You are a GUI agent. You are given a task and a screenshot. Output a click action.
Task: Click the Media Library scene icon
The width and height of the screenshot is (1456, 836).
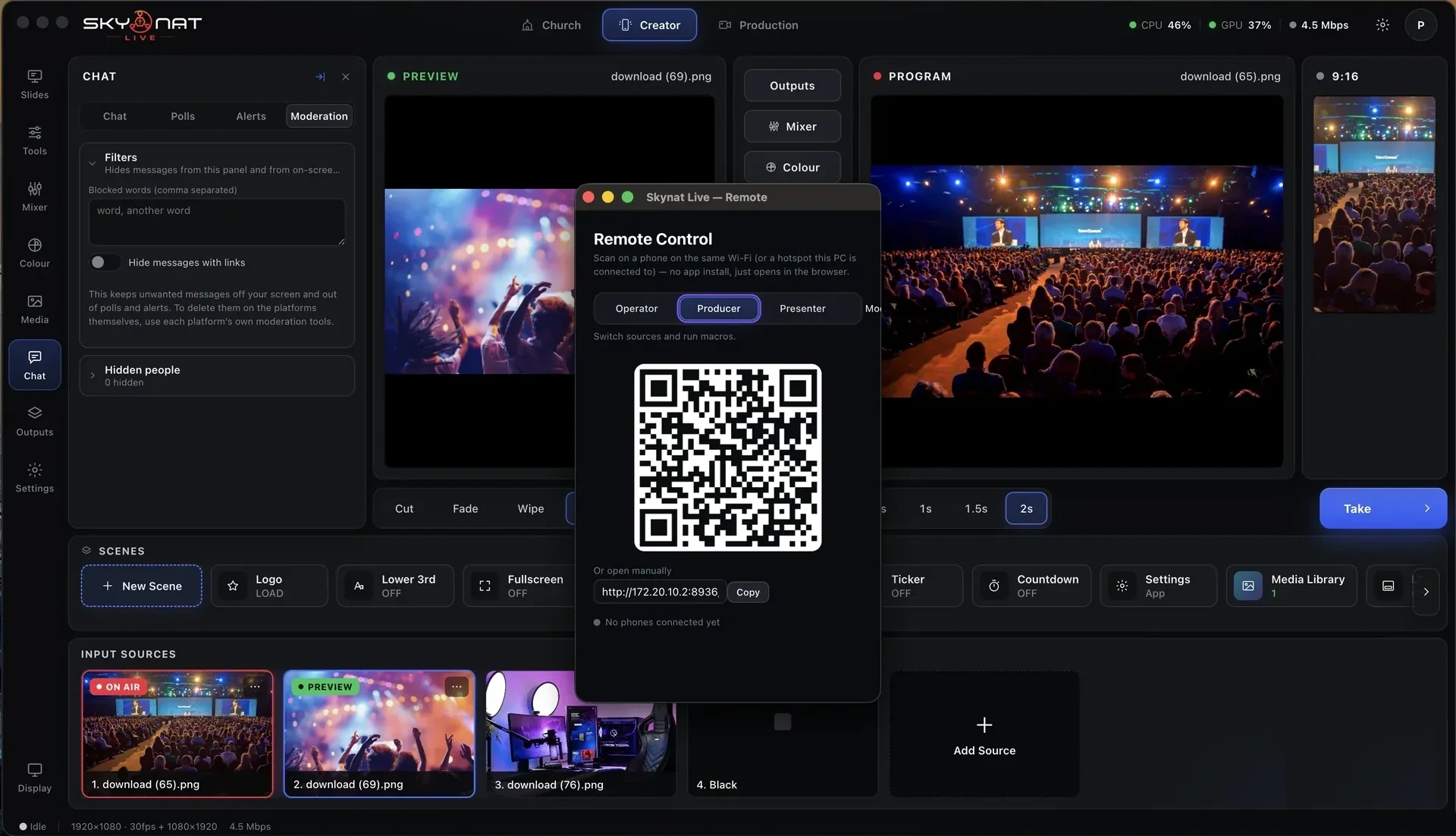(x=1247, y=586)
